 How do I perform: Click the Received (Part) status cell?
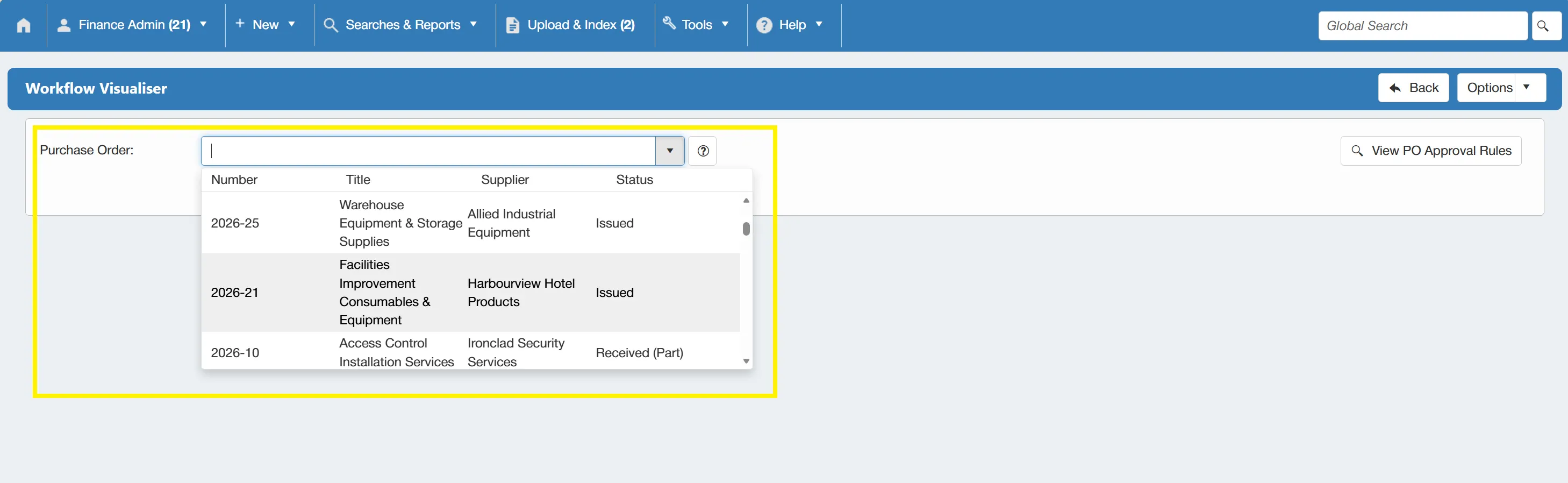(x=639, y=353)
